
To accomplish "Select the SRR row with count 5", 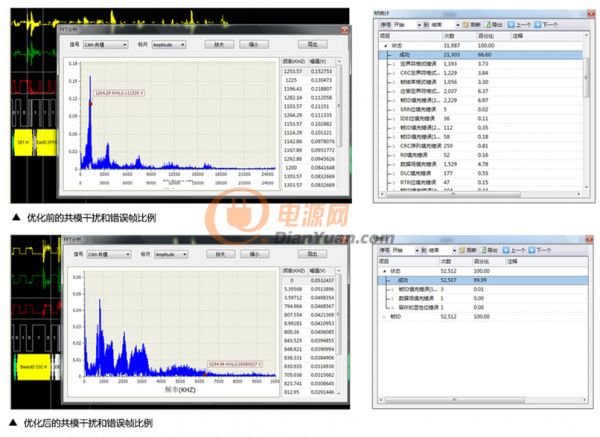I will point(481,109).
